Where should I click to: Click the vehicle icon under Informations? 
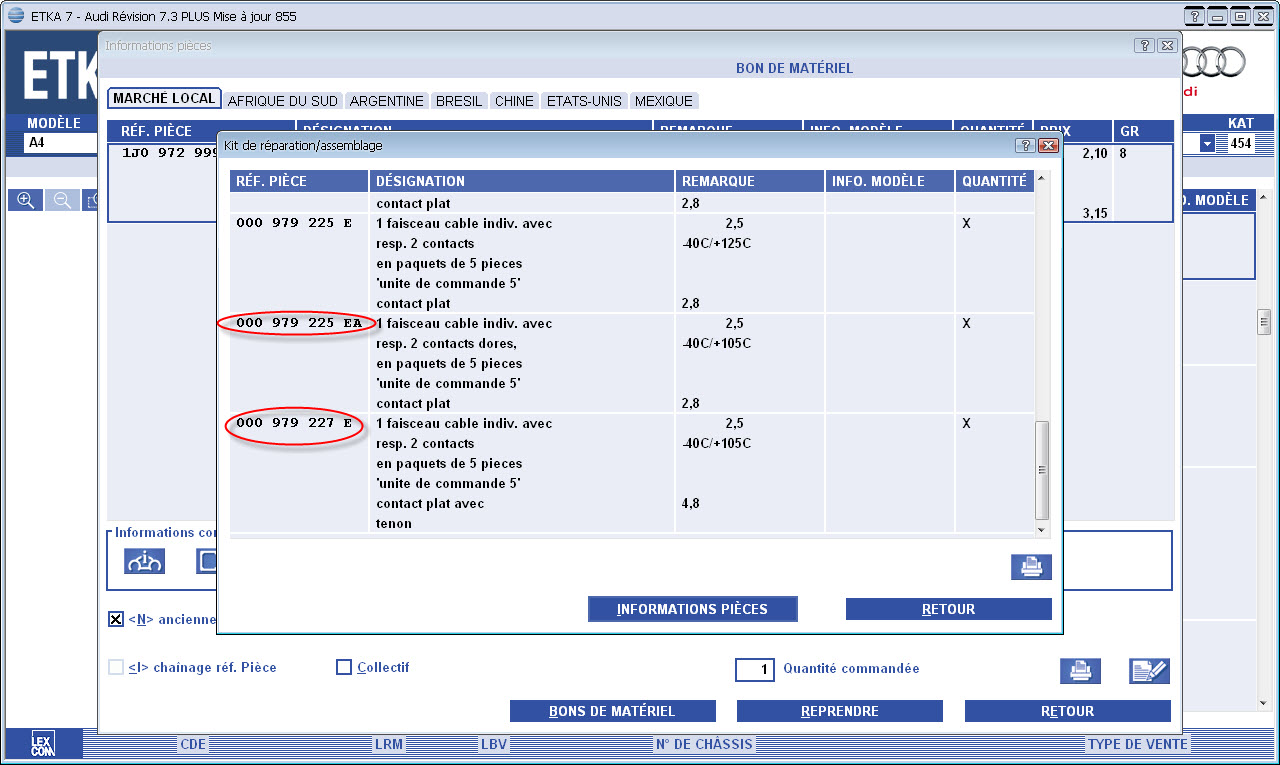click(144, 561)
